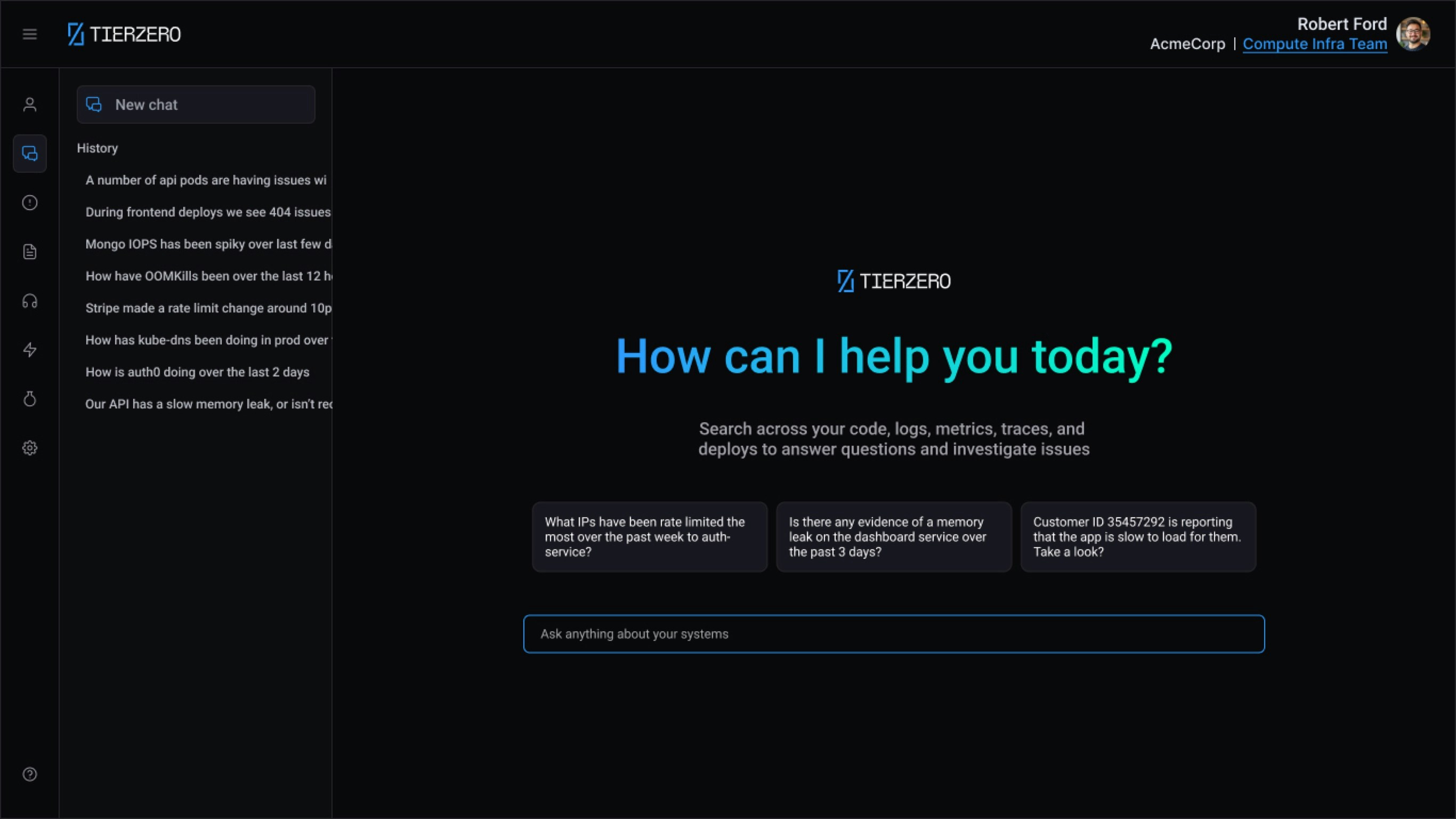
Task: Click the help question mark icon
Action: click(x=29, y=774)
